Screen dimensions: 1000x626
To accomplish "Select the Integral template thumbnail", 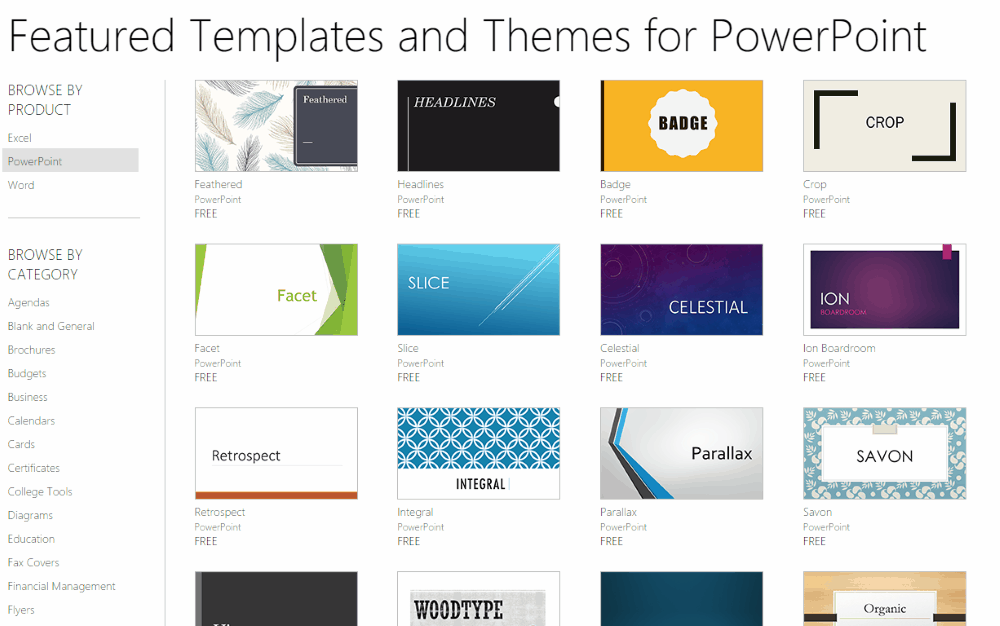I will point(478,453).
